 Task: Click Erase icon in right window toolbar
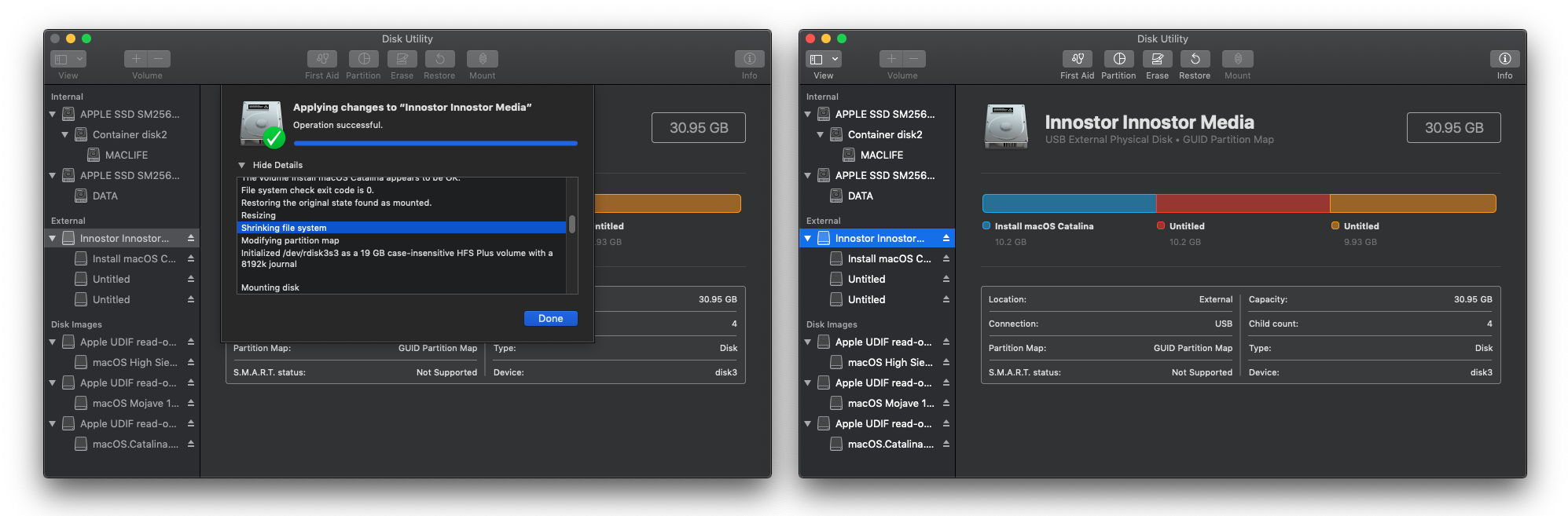pos(1157,59)
